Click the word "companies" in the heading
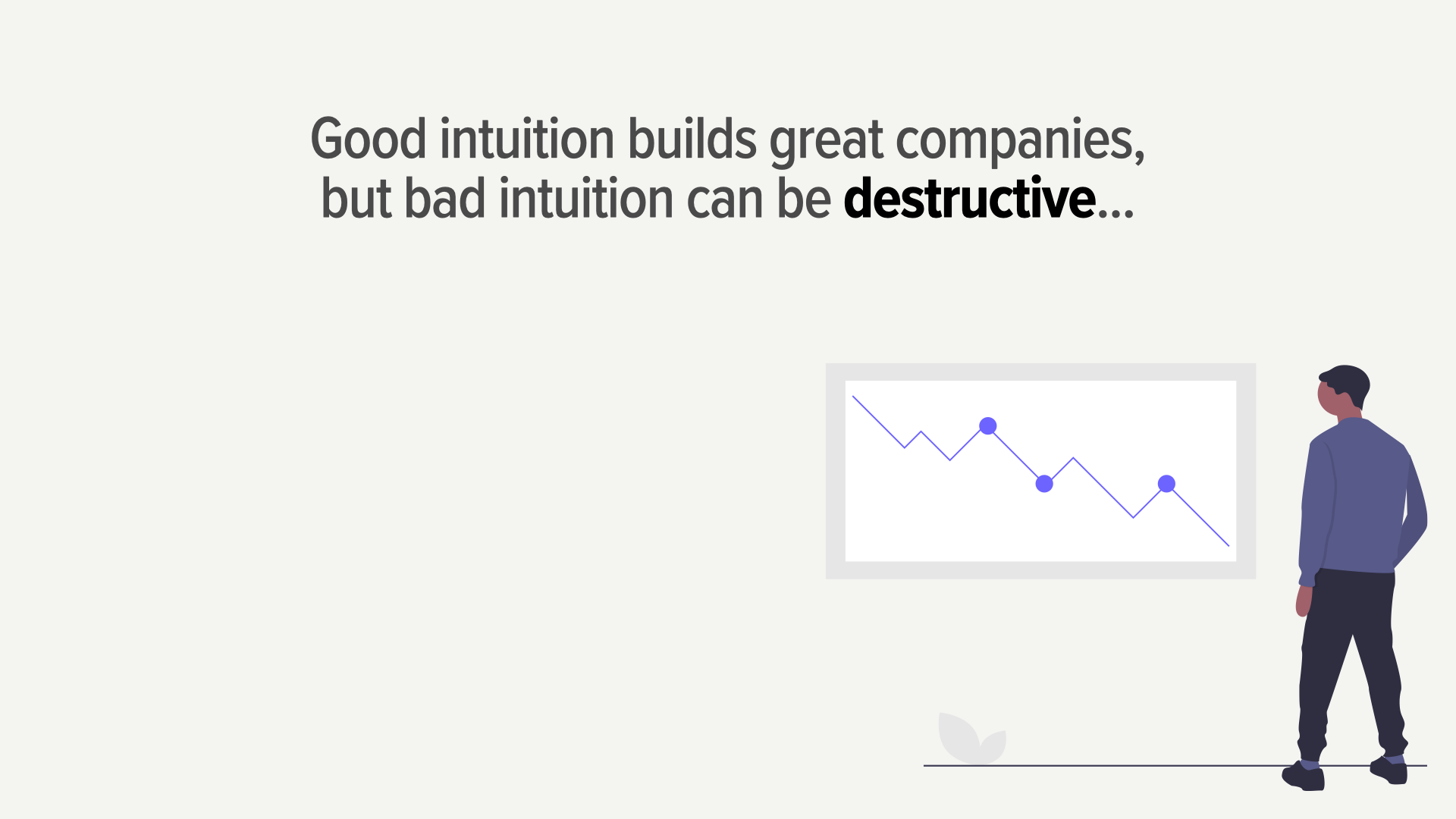 (x=1015, y=143)
